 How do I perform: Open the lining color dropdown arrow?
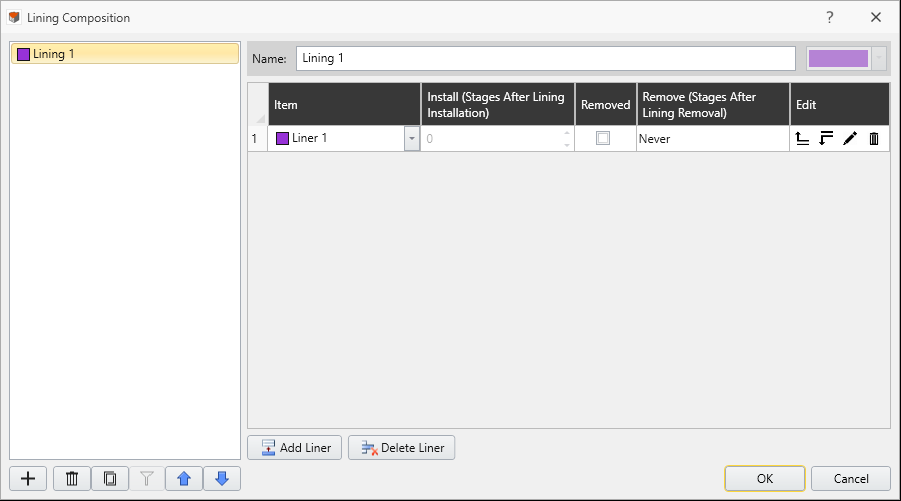click(x=879, y=58)
